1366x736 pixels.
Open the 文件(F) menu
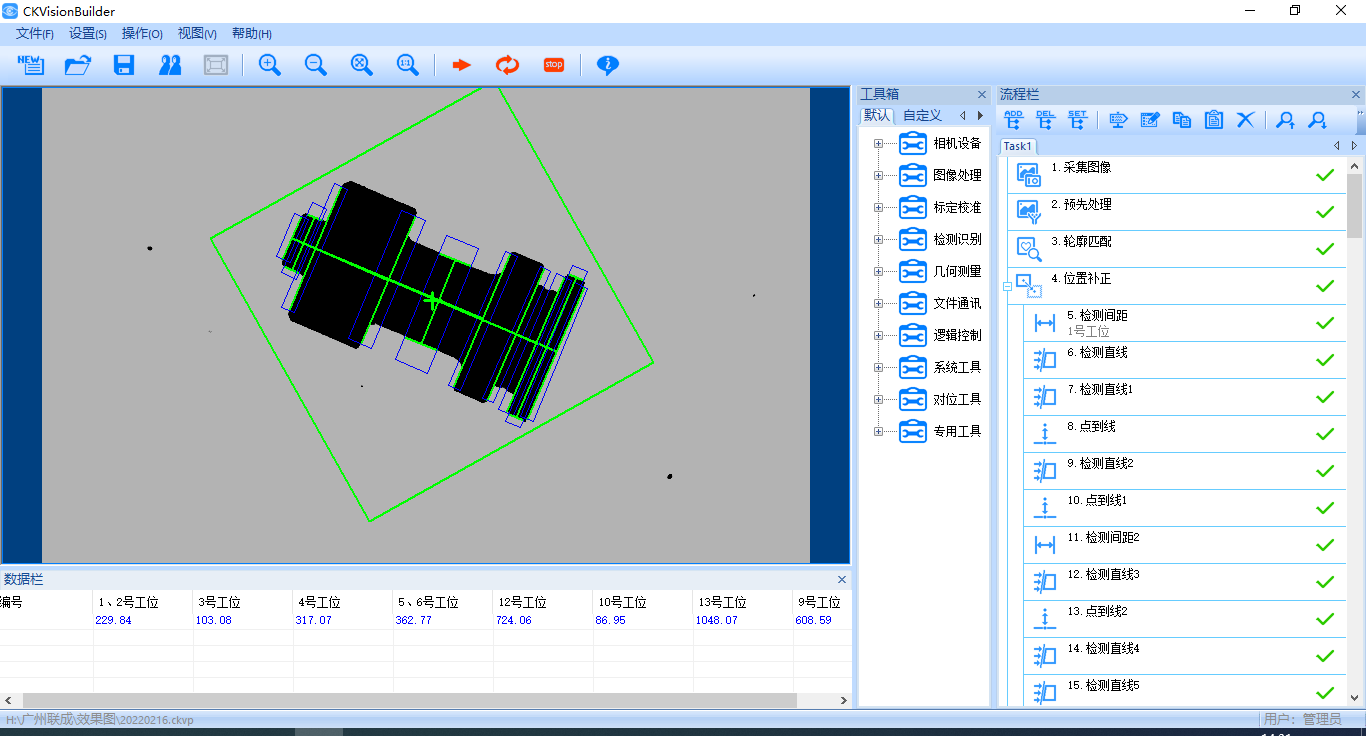point(35,34)
